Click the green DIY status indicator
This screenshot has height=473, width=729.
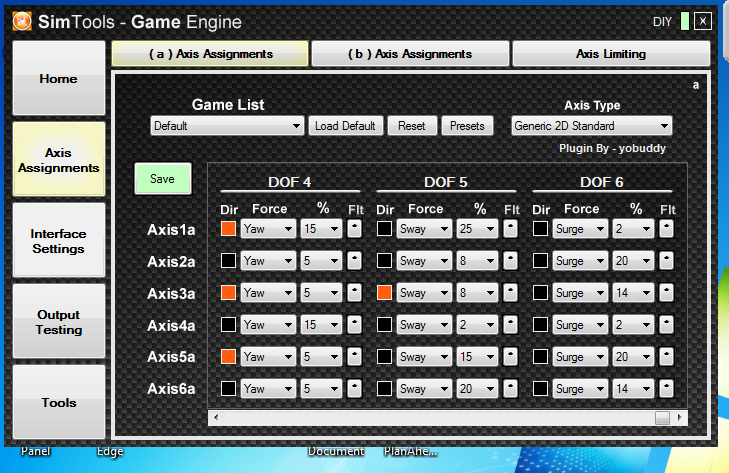coord(684,21)
